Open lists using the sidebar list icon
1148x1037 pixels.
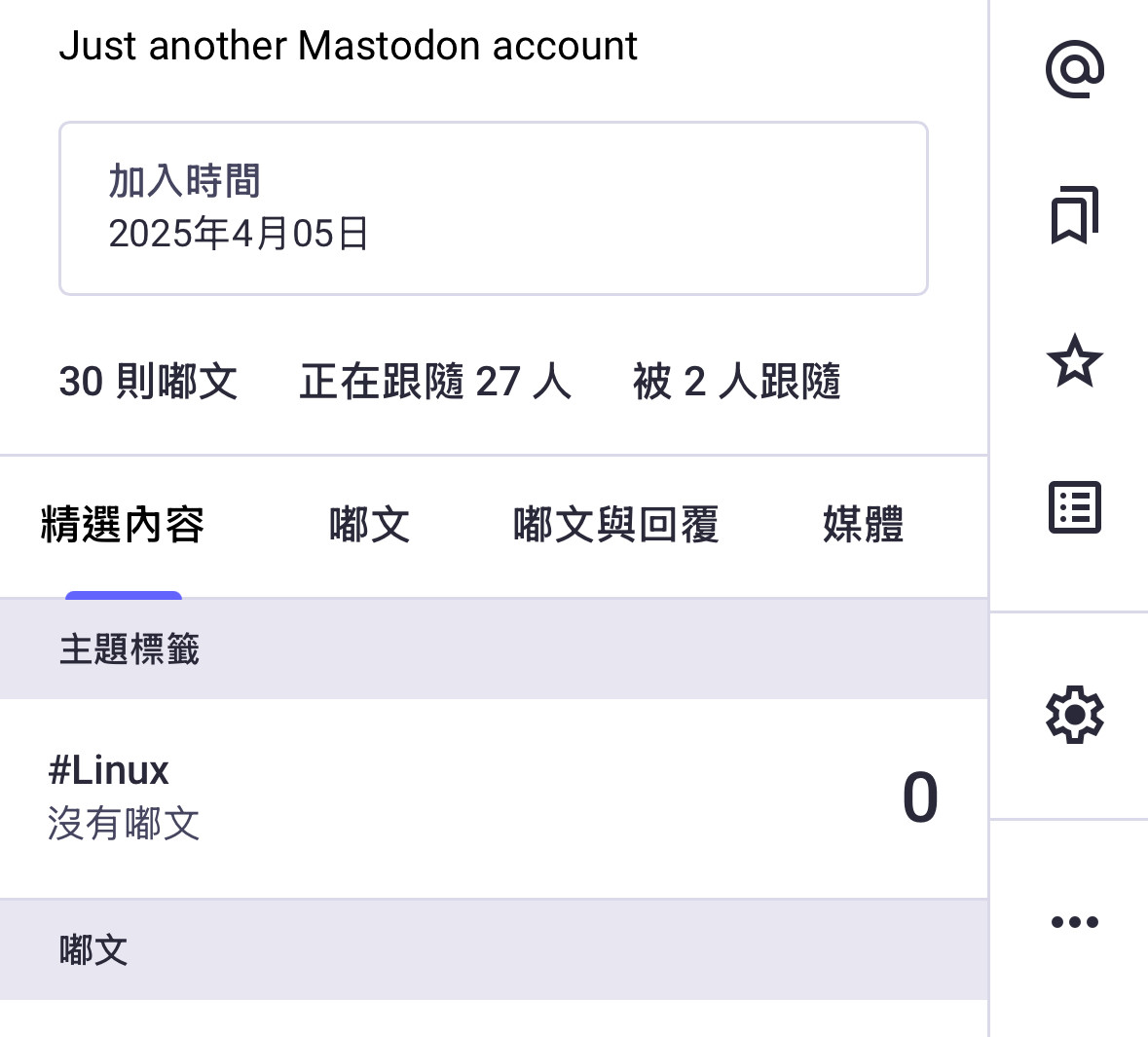point(1074,507)
